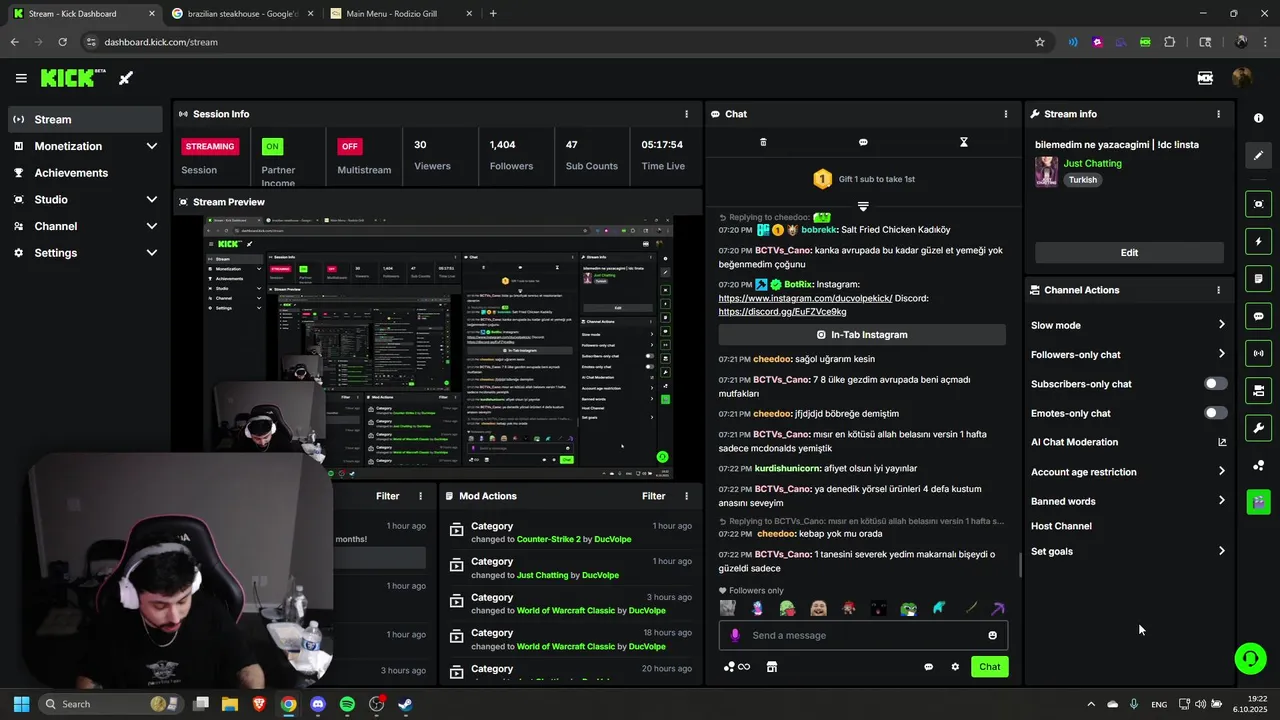
Task: Click the Pepe frog emote in the emote row
Action: coord(908,608)
